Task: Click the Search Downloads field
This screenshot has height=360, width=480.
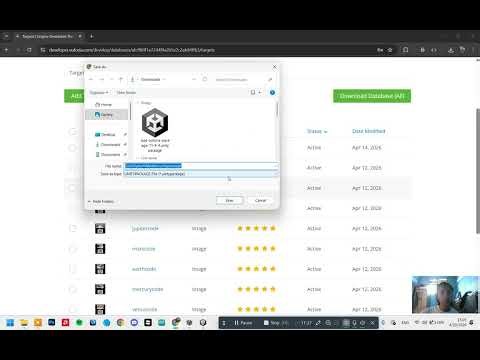Action: (243, 79)
